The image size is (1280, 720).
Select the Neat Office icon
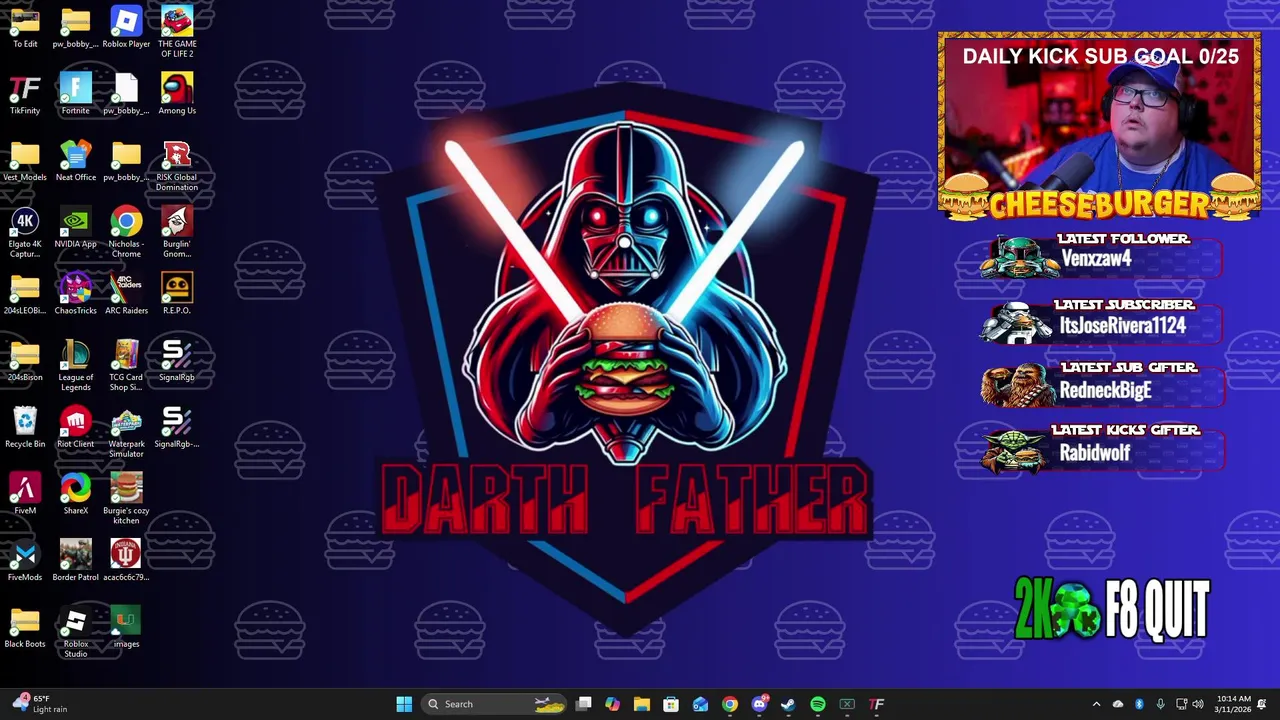pyautogui.click(x=75, y=161)
